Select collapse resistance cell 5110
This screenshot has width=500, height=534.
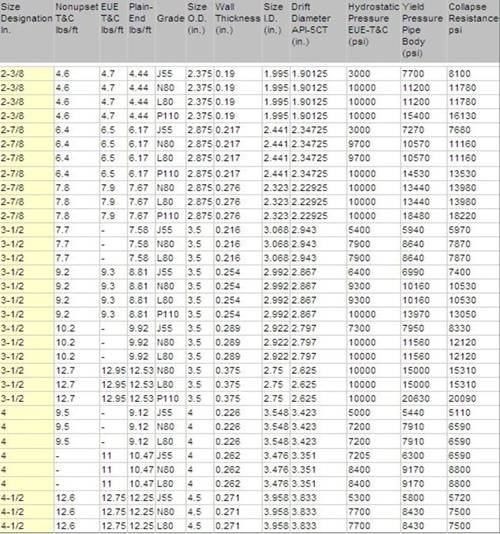(x=460, y=413)
